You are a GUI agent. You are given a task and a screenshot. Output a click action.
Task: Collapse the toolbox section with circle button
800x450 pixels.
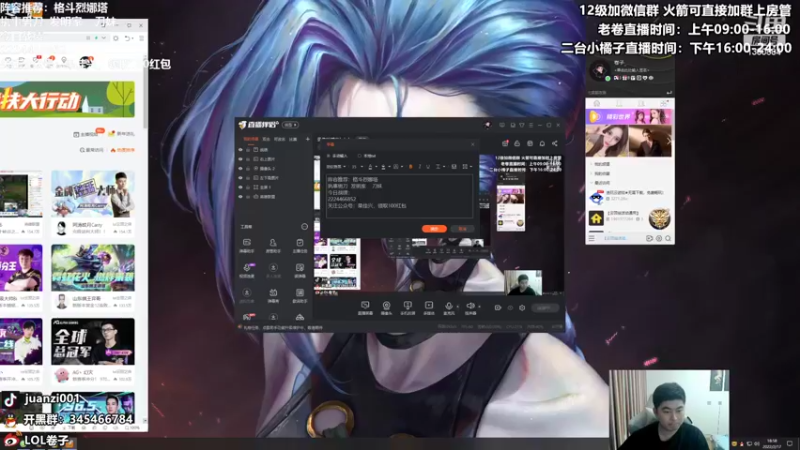point(305,227)
